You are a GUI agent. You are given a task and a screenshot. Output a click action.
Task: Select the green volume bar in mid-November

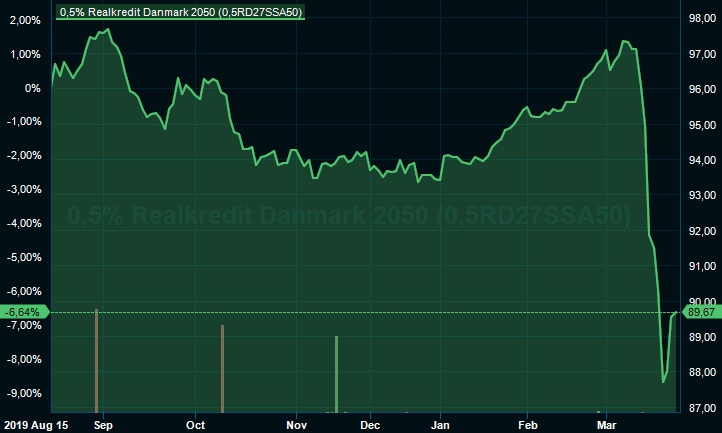336,373
